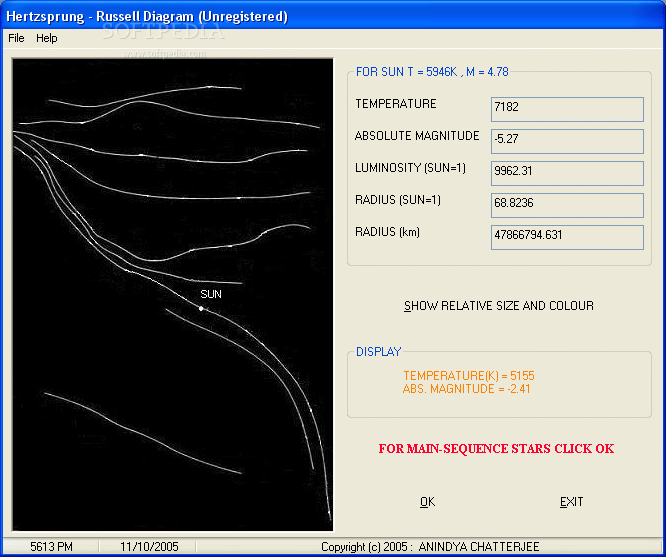Click Show Relative Size and Colour

coord(499,306)
